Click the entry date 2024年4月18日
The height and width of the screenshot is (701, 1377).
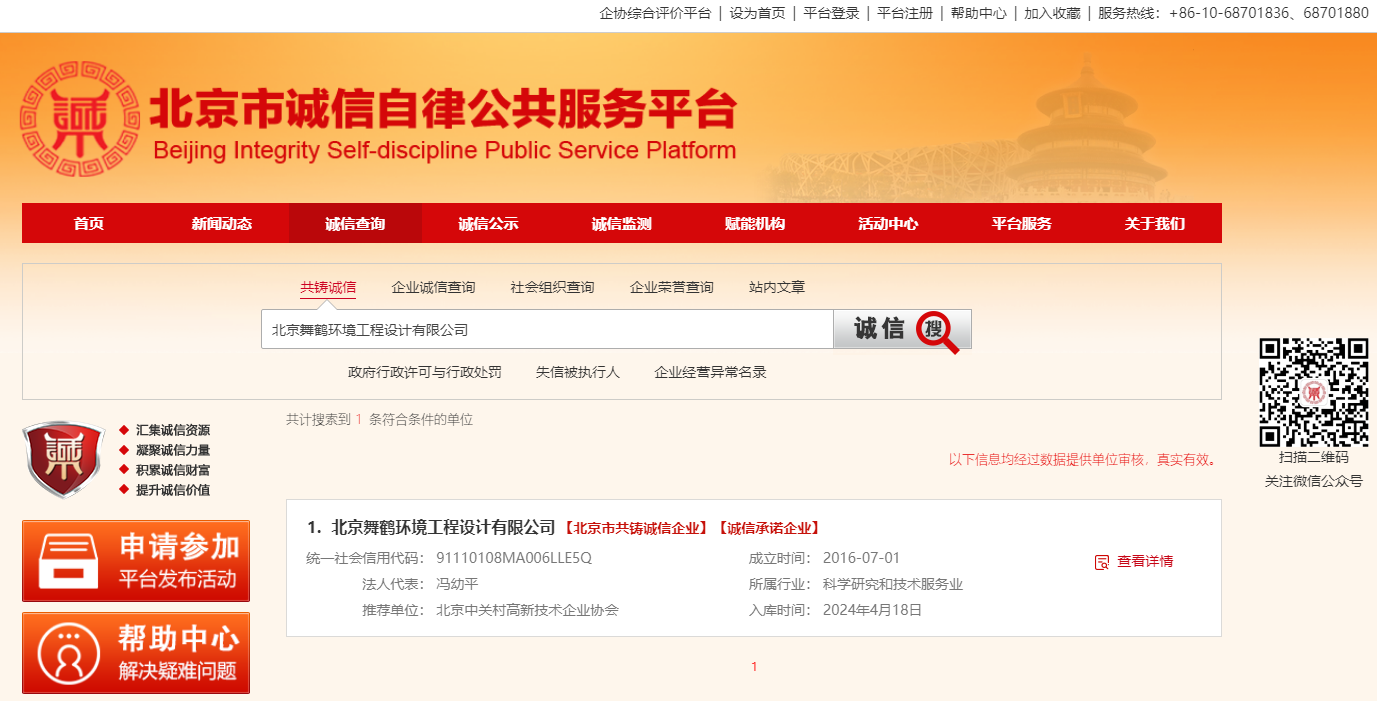[x=872, y=610]
